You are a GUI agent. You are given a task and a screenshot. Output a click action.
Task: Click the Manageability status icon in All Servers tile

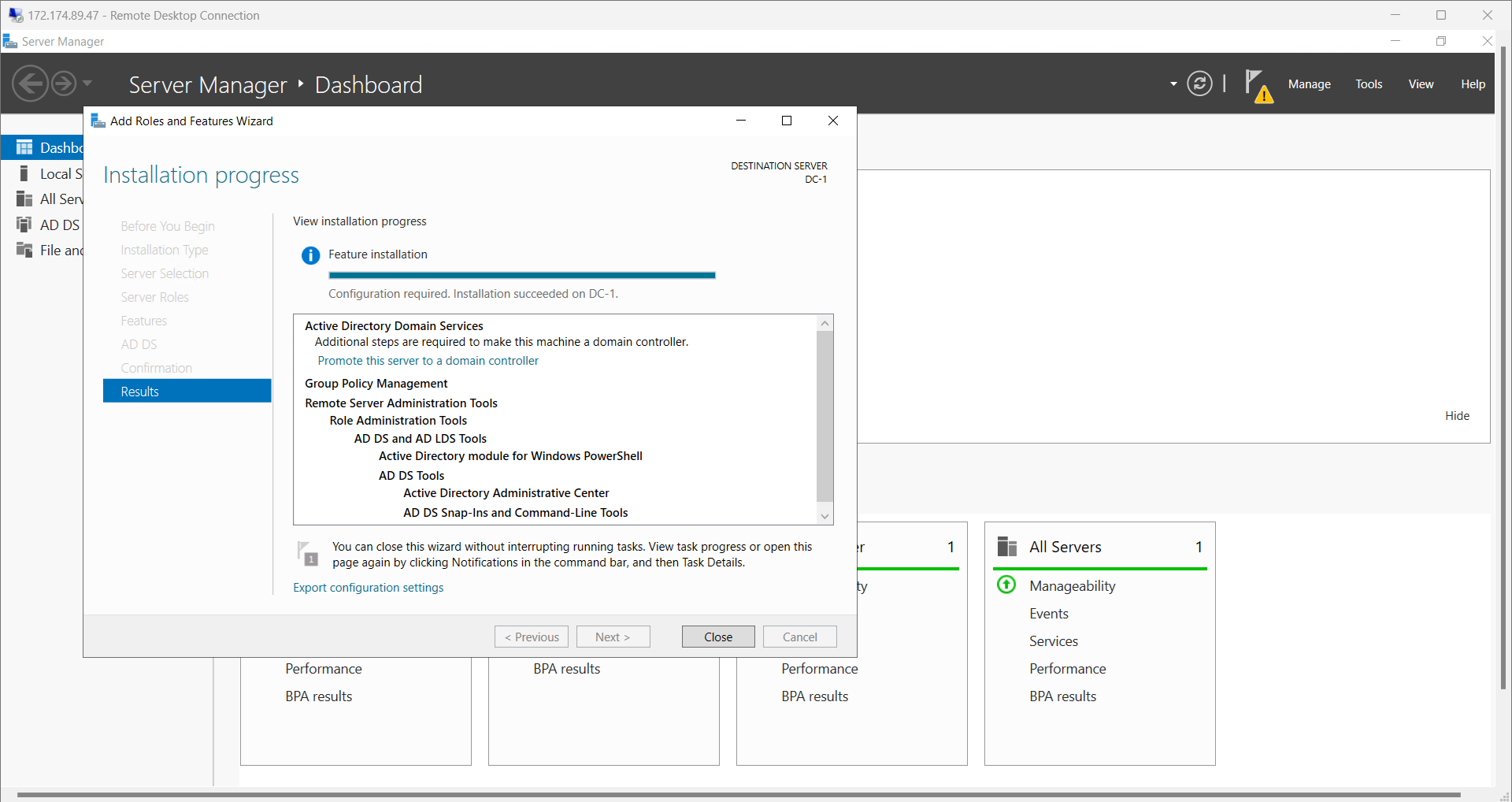pyautogui.click(x=1006, y=585)
